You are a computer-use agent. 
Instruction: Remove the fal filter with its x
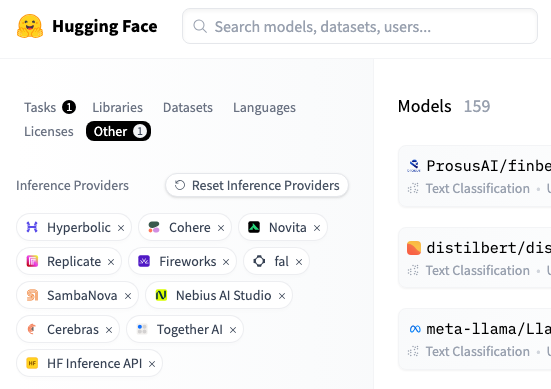pyautogui.click(x=299, y=262)
